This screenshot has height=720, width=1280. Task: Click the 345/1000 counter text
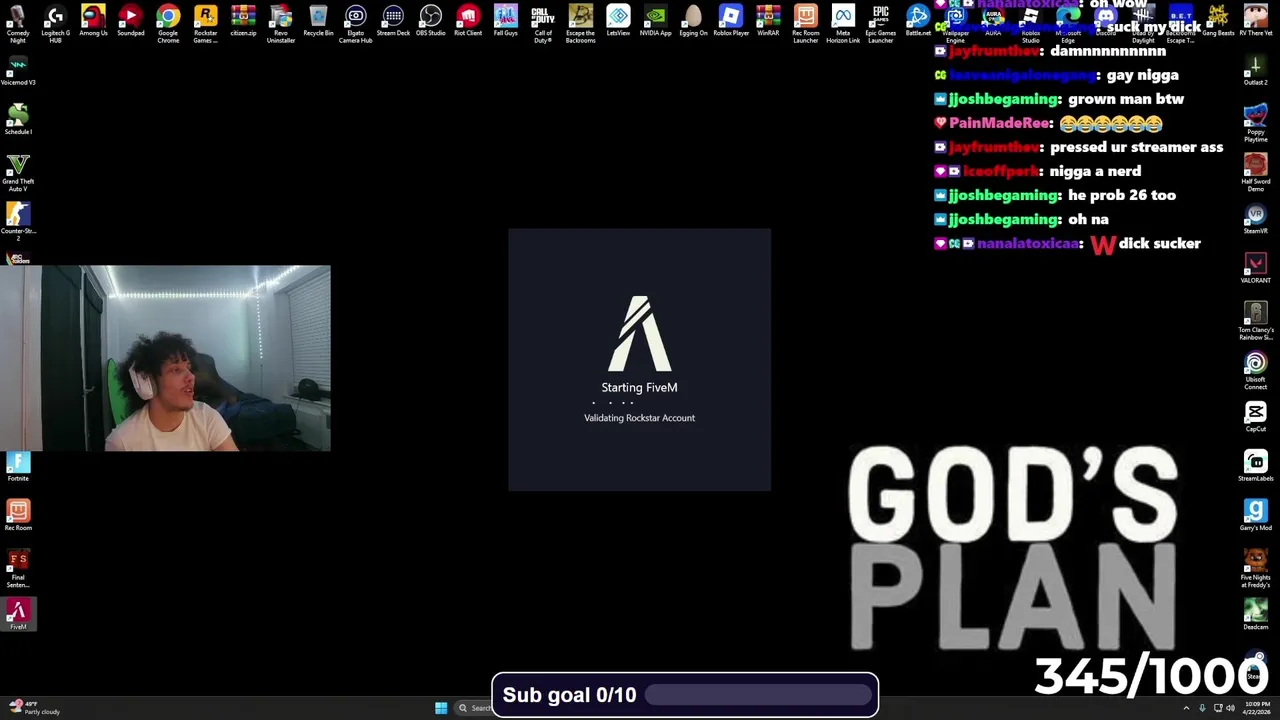[1150, 676]
